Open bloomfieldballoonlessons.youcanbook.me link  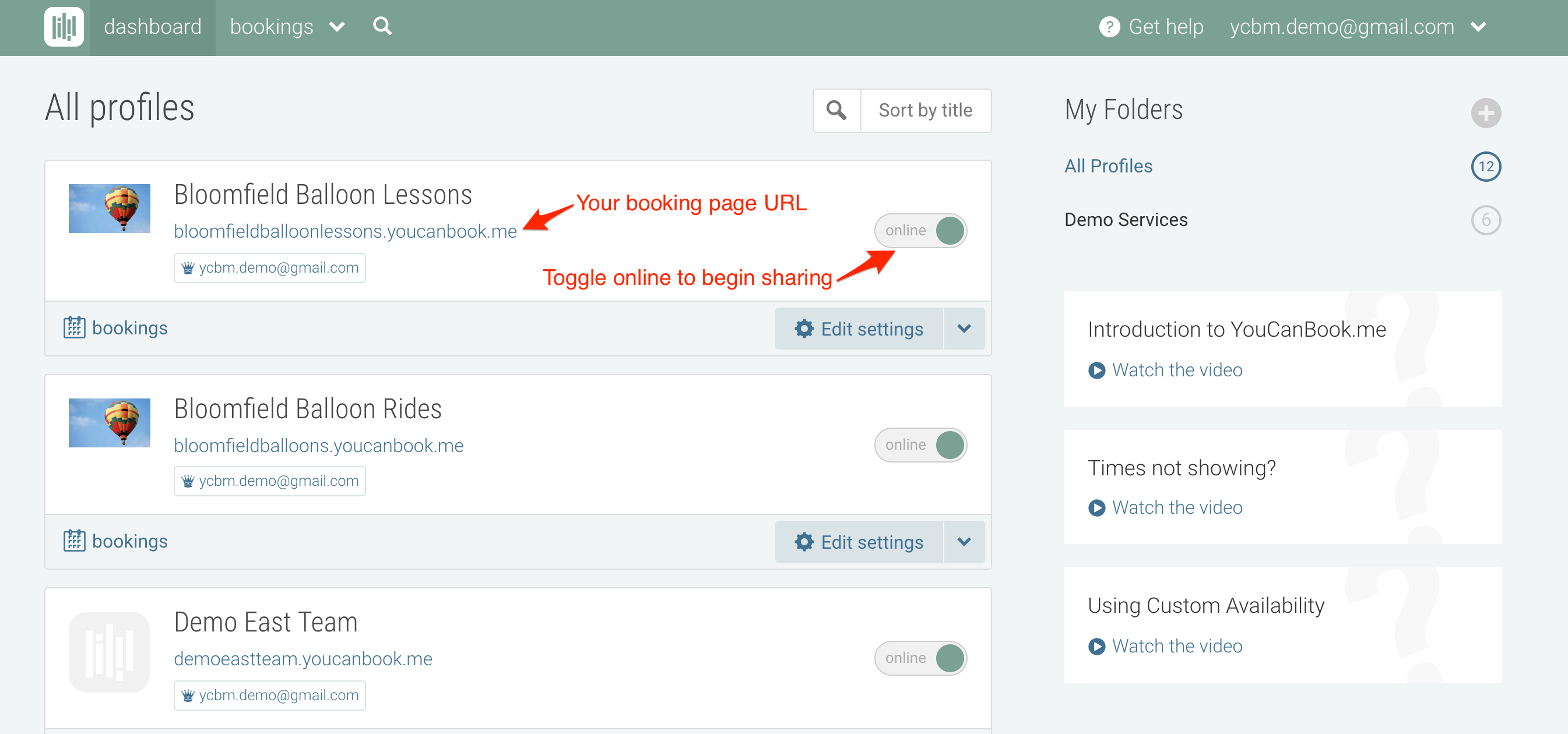(x=345, y=232)
